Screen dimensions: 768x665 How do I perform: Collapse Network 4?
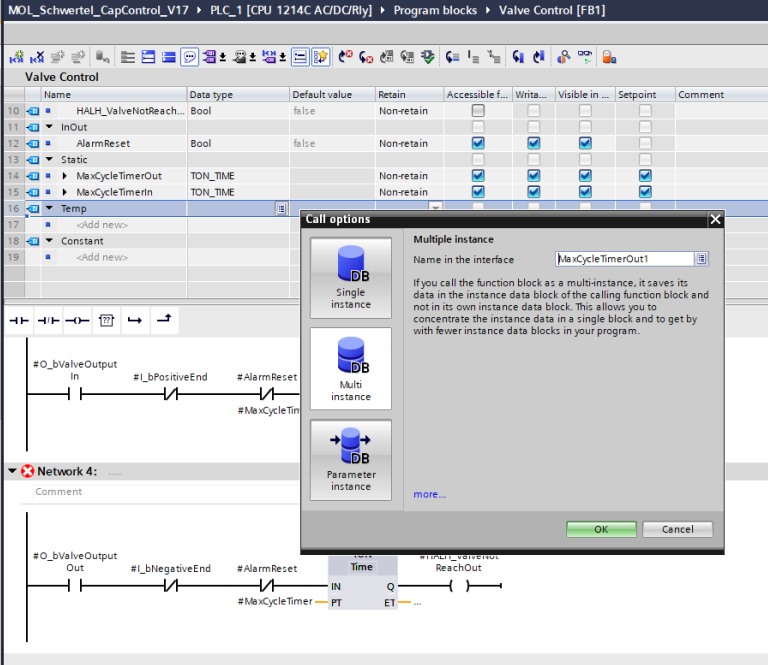12,471
